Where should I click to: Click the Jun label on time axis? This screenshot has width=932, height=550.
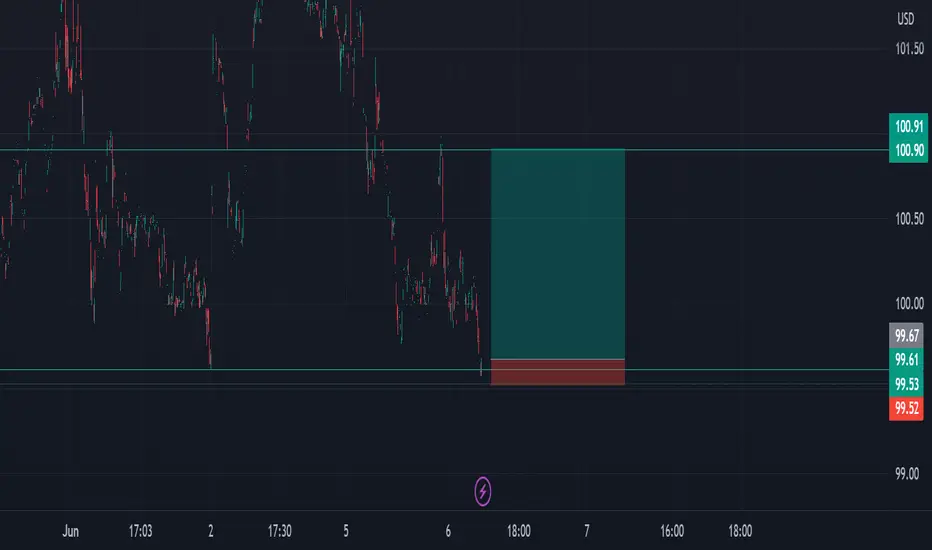pyautogui.click(x=71, y=531)
